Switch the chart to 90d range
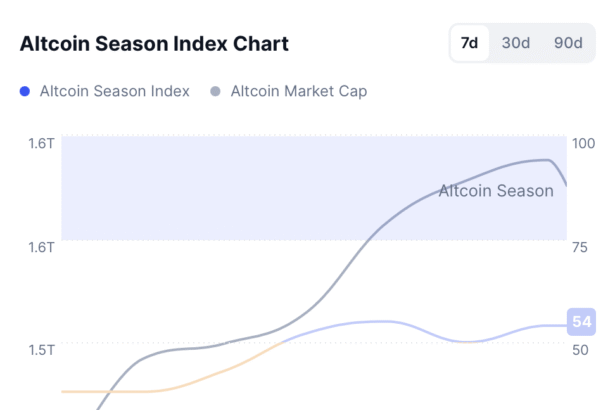 tap(567, 44)
